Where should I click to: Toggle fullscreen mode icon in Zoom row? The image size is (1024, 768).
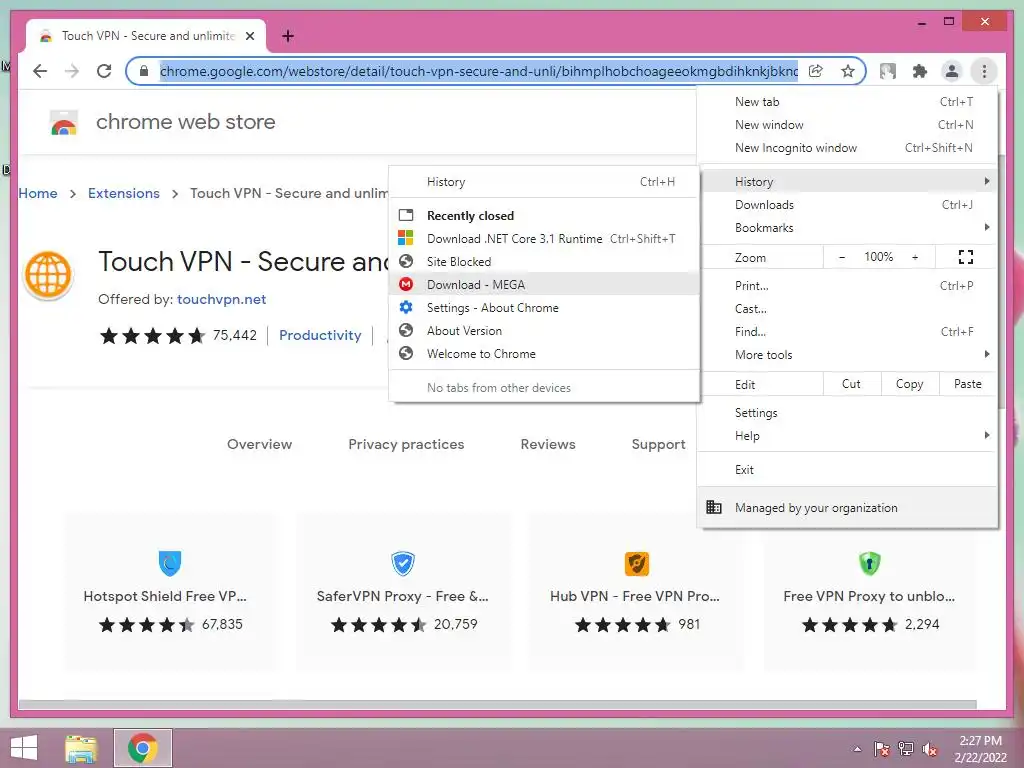pyautogui.click(x=966, y=257)
